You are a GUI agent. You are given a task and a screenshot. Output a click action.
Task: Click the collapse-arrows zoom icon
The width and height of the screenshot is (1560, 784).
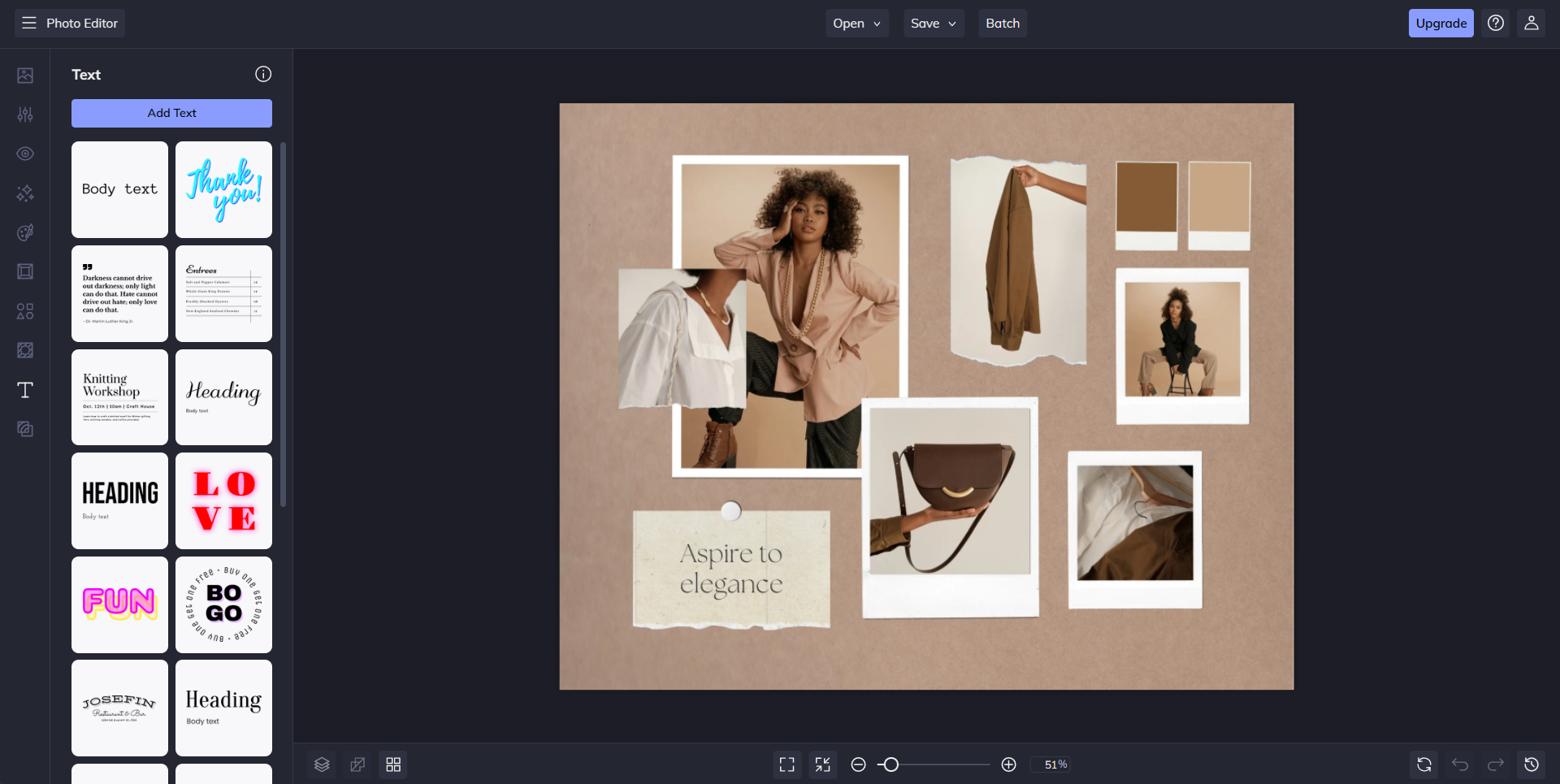pos(823,765)
